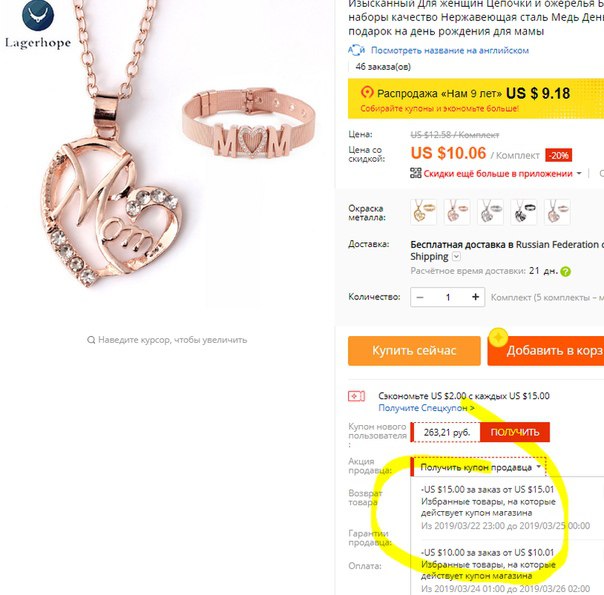Click the red coupon ticket icon

coord(356,396)
